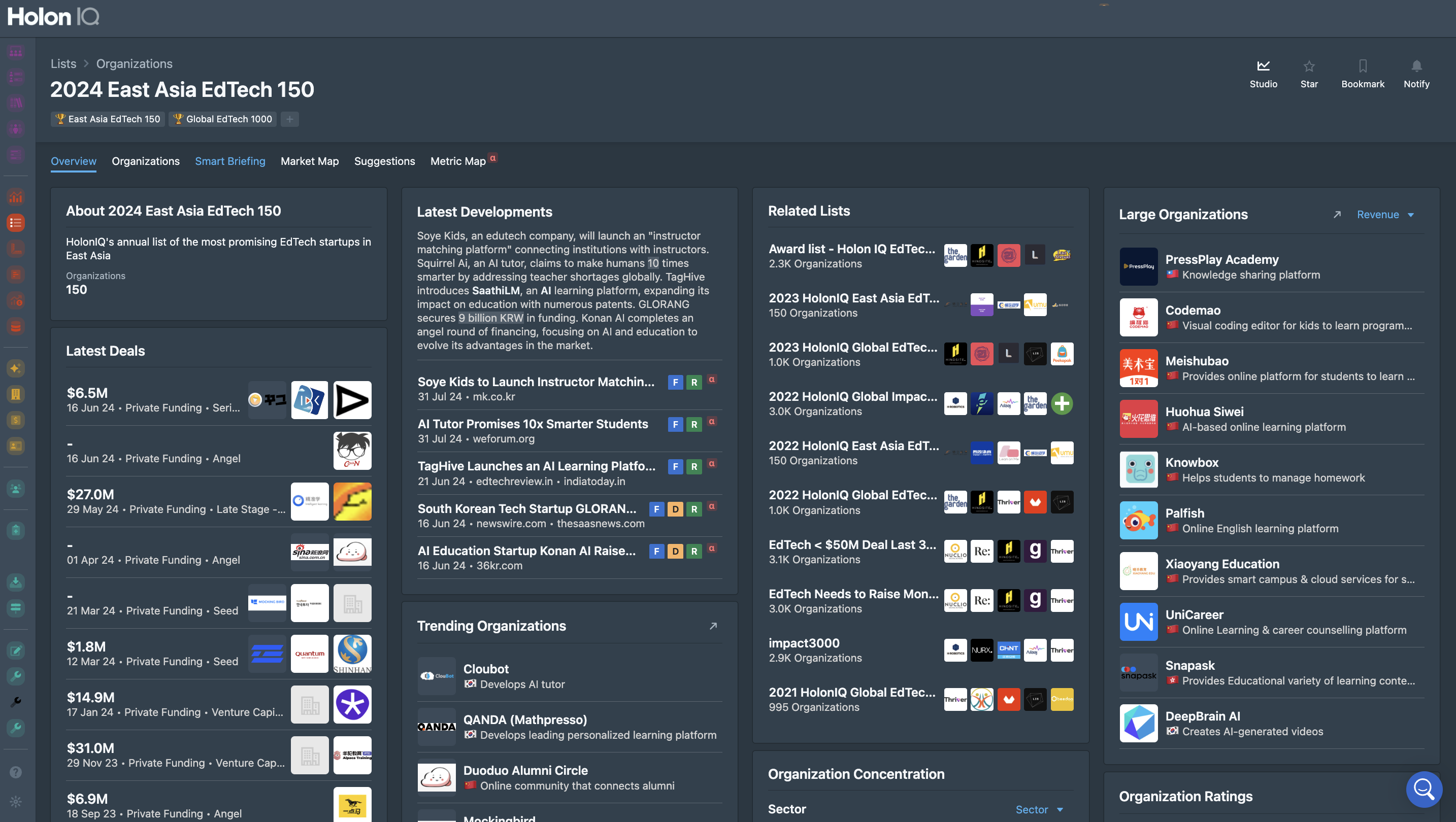Click the Holon IQ logo
Image resolution: width=1456 pixels, height=822 pixels.
pos(53,17)
